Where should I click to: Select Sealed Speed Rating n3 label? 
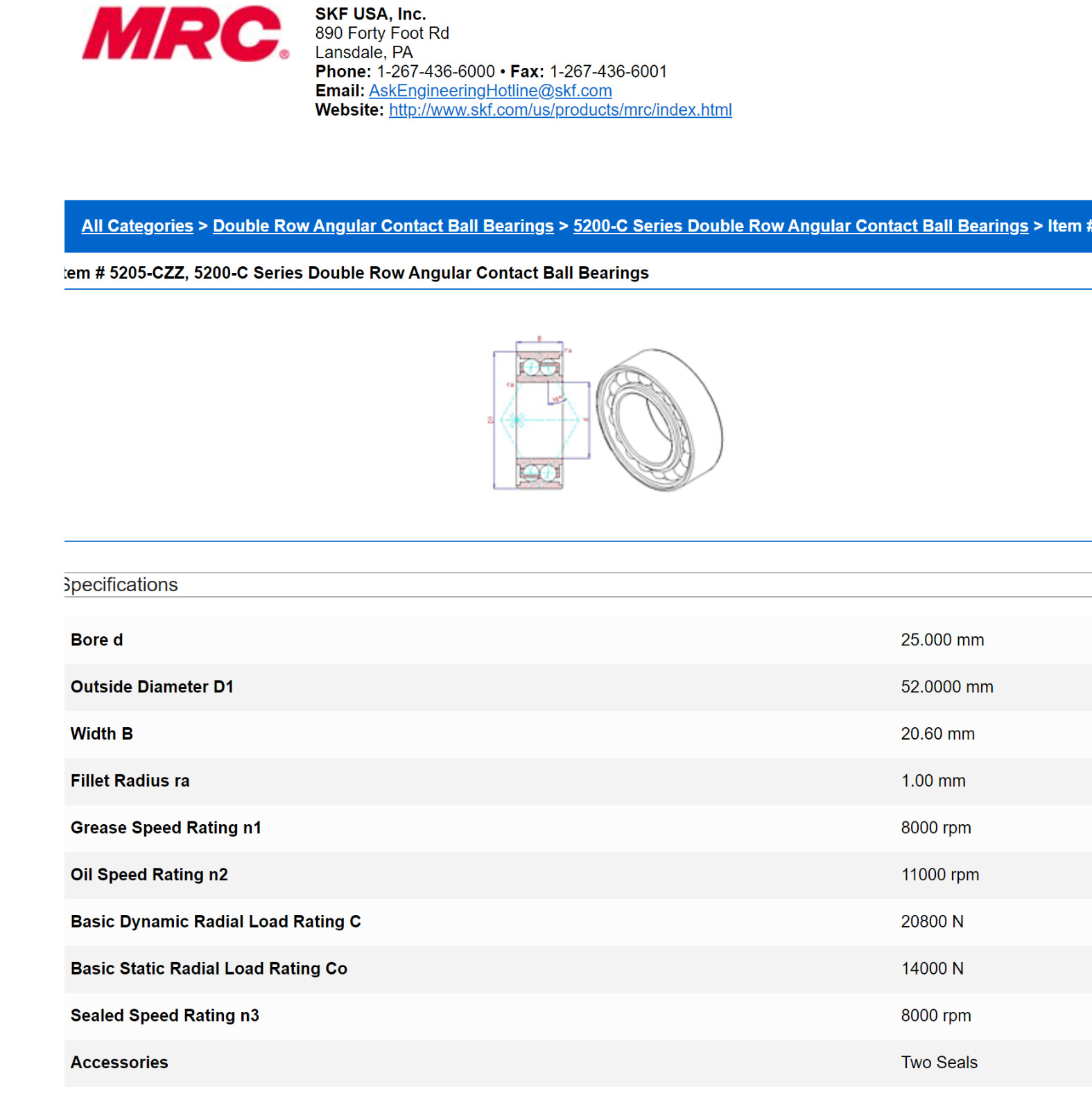(165, 1016)
